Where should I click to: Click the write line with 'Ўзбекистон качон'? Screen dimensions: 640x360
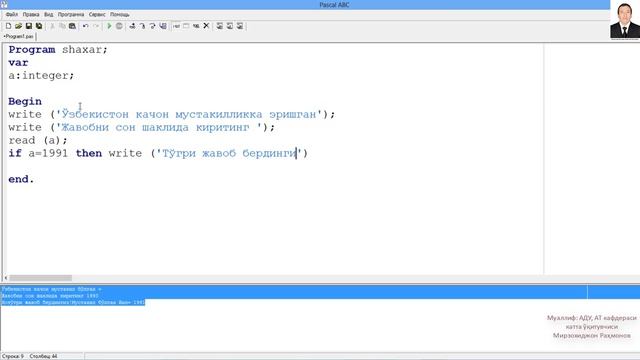(171, 114)
